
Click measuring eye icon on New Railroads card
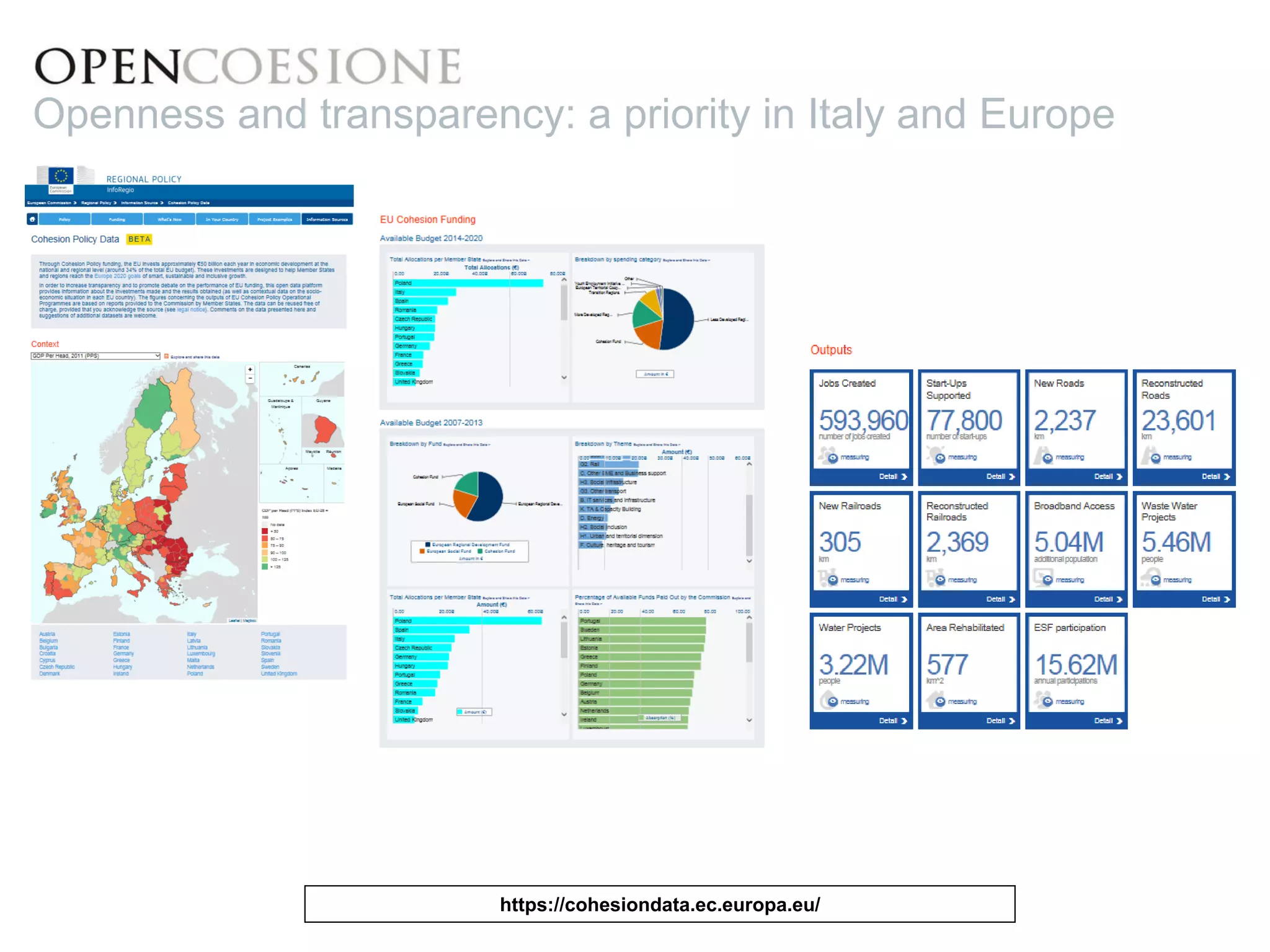tap(833, 580)
